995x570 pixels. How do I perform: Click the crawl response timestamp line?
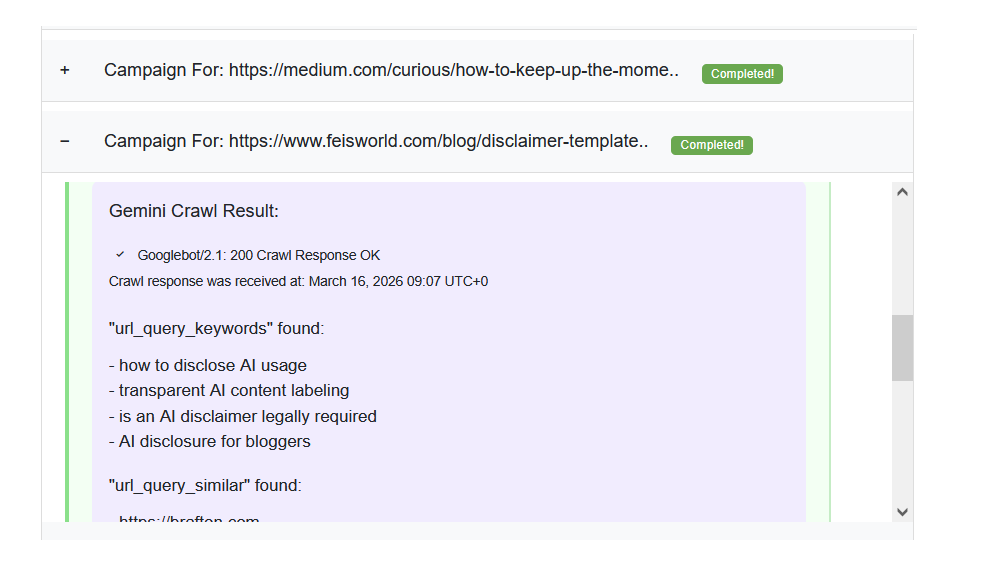[298, 281]
